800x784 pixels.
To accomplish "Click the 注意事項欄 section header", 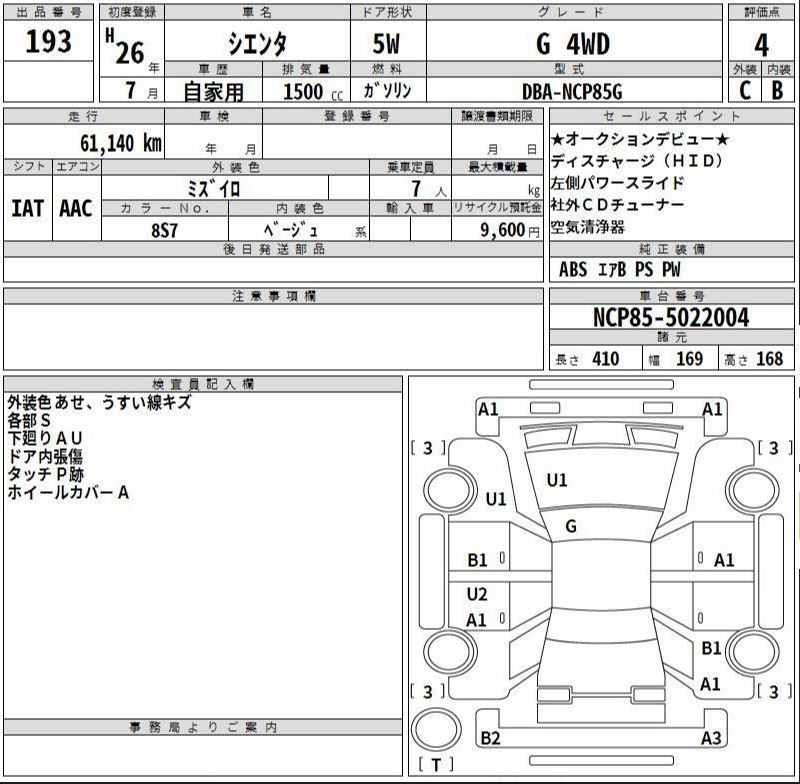I will tap(274, 296).
